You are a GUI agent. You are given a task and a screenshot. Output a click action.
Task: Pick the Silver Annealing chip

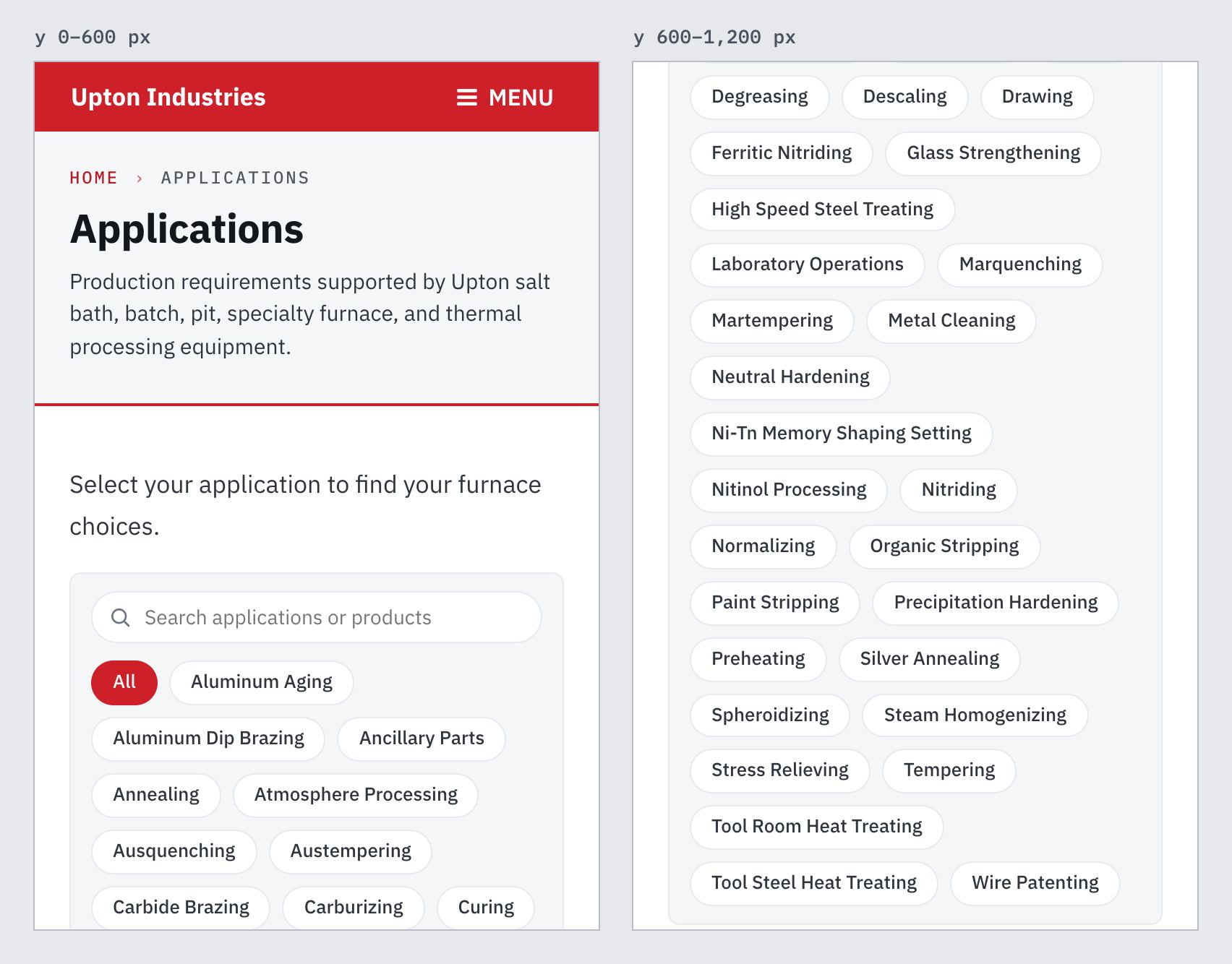[x=930, y=659]
